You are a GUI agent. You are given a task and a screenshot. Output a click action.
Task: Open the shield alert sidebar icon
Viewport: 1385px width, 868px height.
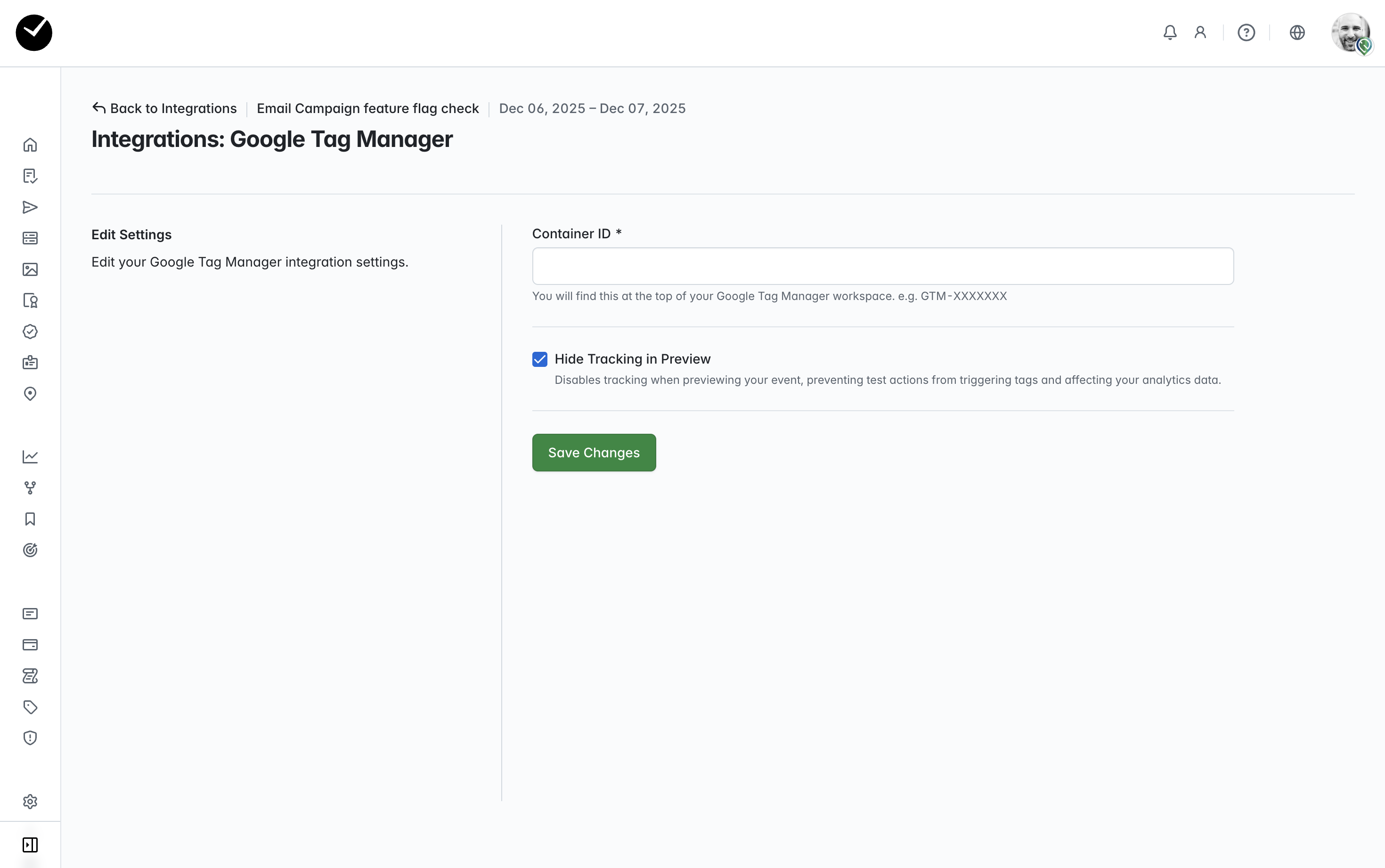tap(30, 738)
